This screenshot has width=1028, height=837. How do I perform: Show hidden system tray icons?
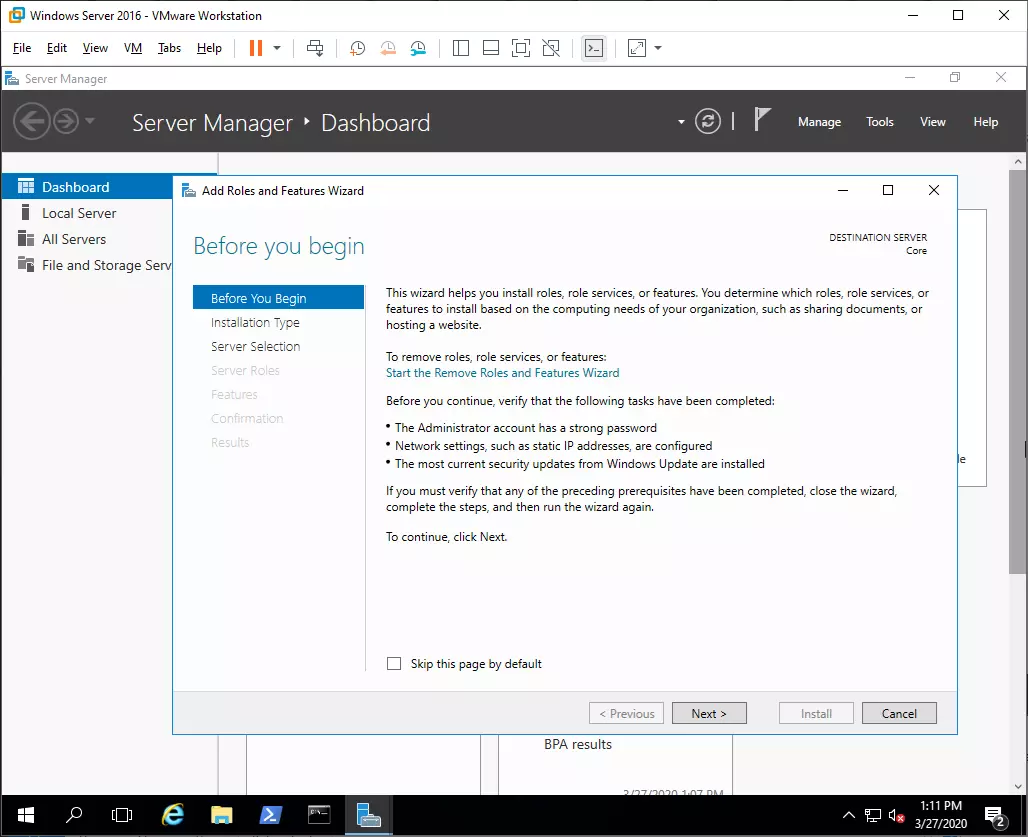848,815
